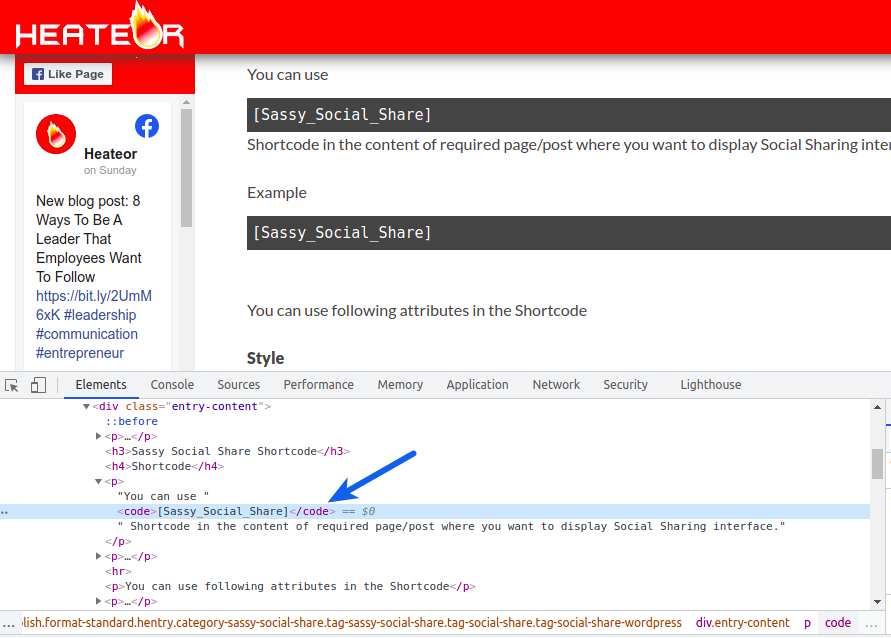Viewport: 891px width, 638px height.
Task: Expand the first collapsed p element
Action: point(99,437)
